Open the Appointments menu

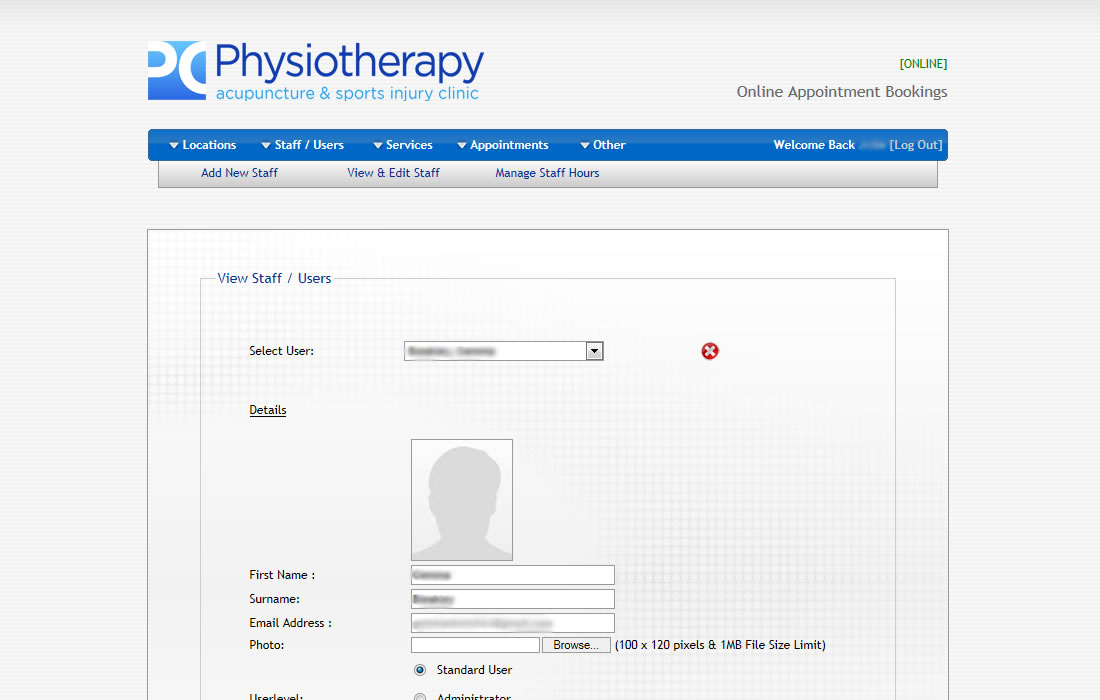point(503,145)
